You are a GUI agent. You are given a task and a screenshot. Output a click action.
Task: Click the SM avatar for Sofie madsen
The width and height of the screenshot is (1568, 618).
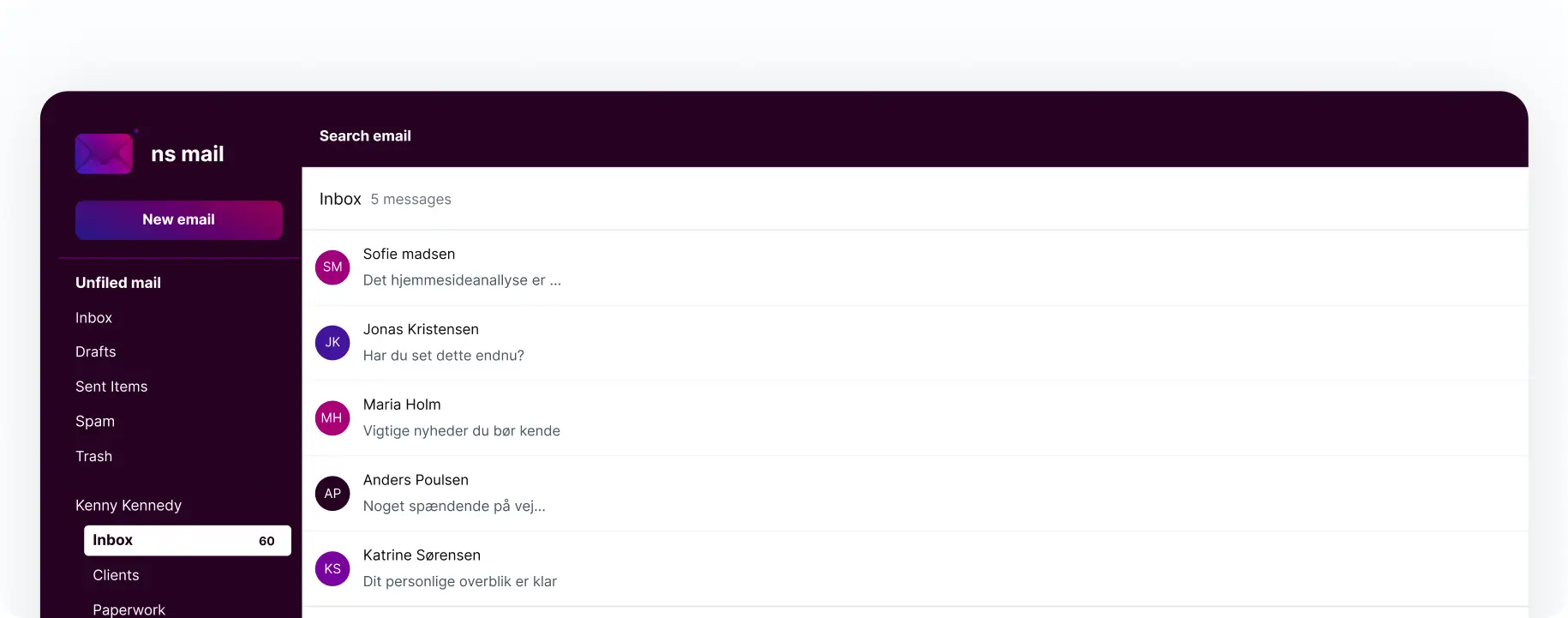[x=332, y=267]
